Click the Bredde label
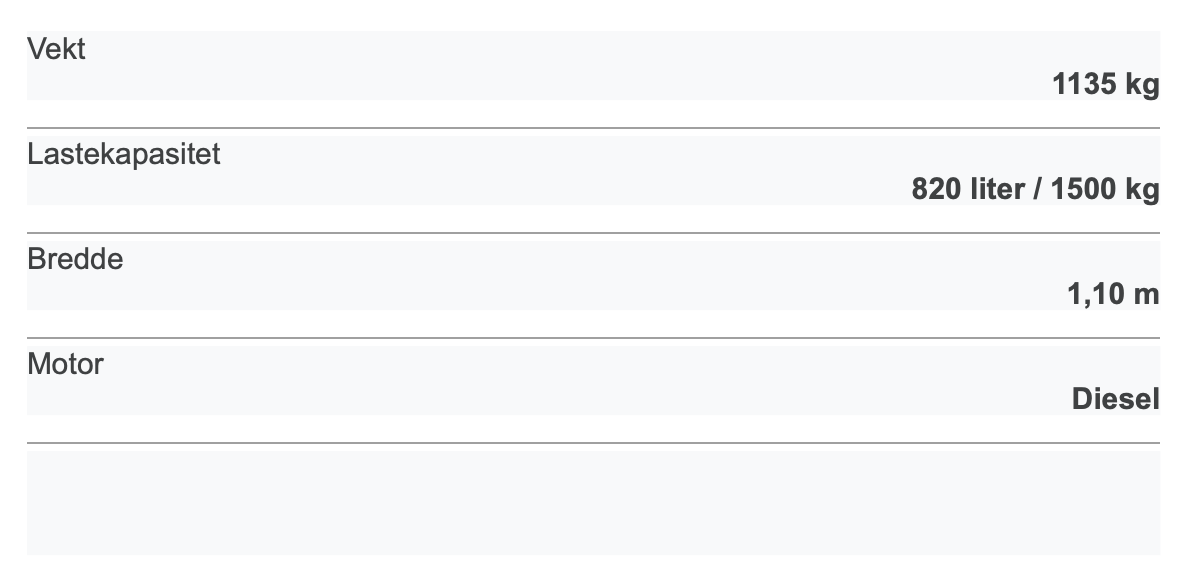The width and height of the screenshot is (1190, 578). [x=75, y=259]
